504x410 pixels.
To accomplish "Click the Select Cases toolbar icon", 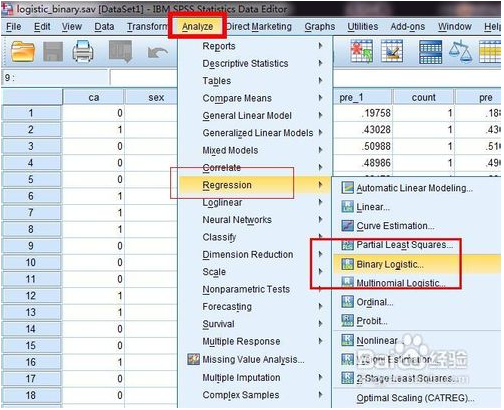I will [362, 51].
